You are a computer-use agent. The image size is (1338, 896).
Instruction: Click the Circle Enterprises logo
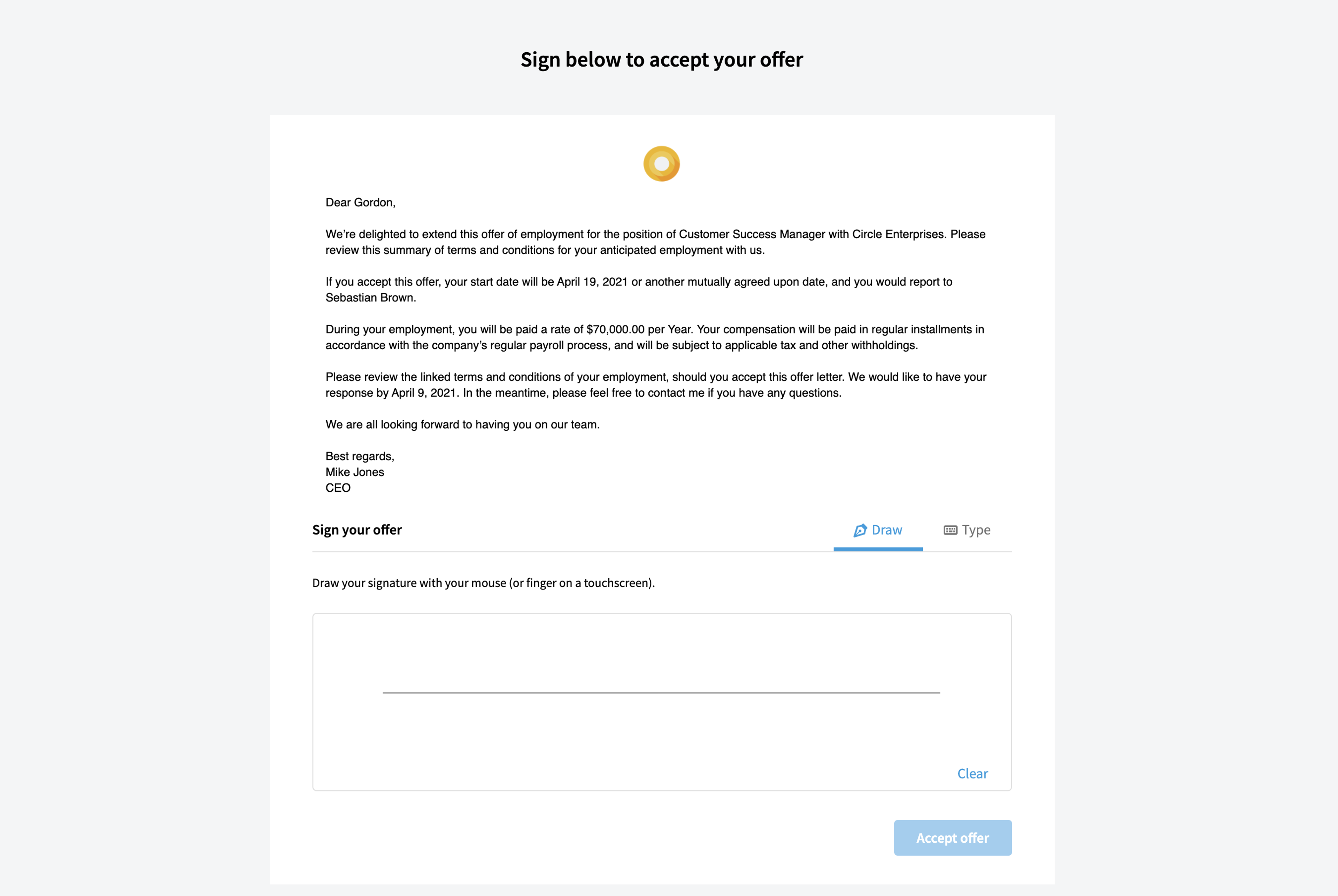coord(662,164)
